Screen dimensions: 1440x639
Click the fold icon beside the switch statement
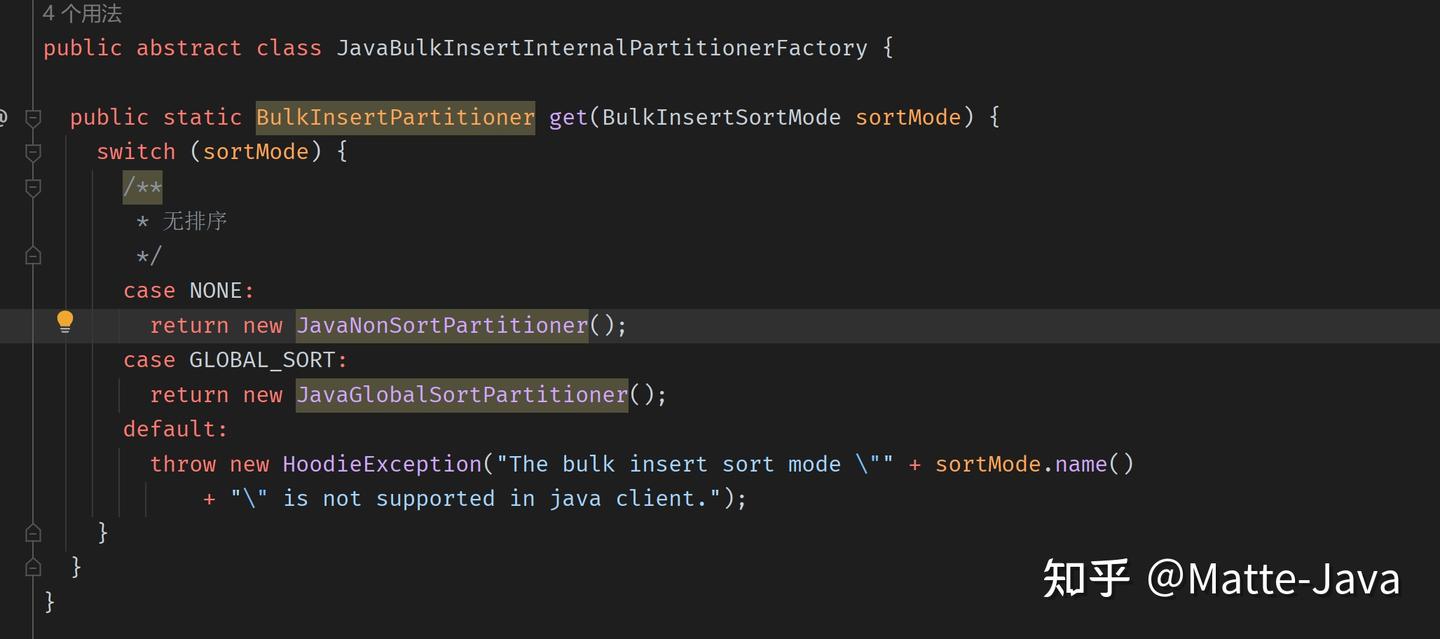coord(33,151)
